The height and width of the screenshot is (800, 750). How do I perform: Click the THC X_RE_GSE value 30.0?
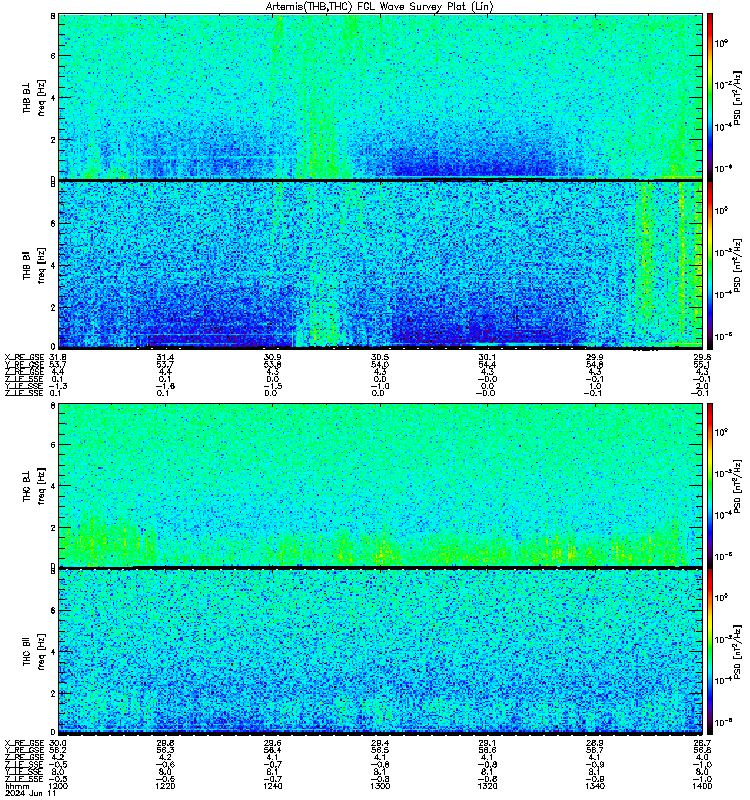(58, 743)
